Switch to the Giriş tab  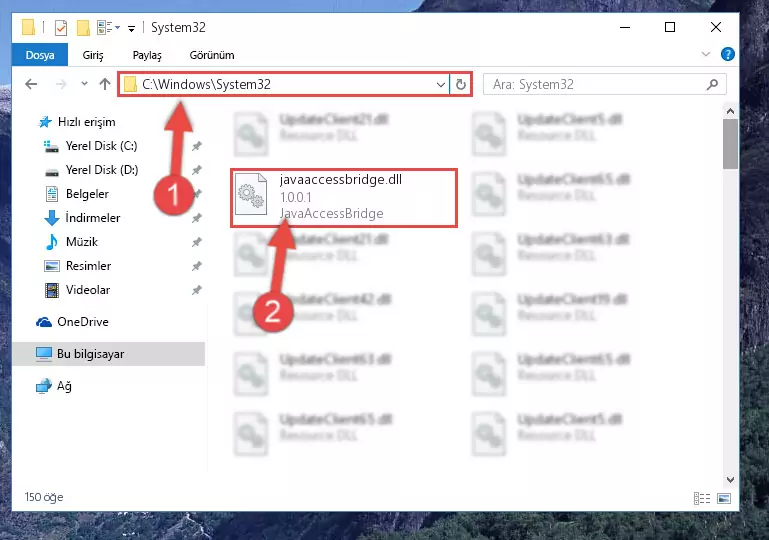coord(93,55)
